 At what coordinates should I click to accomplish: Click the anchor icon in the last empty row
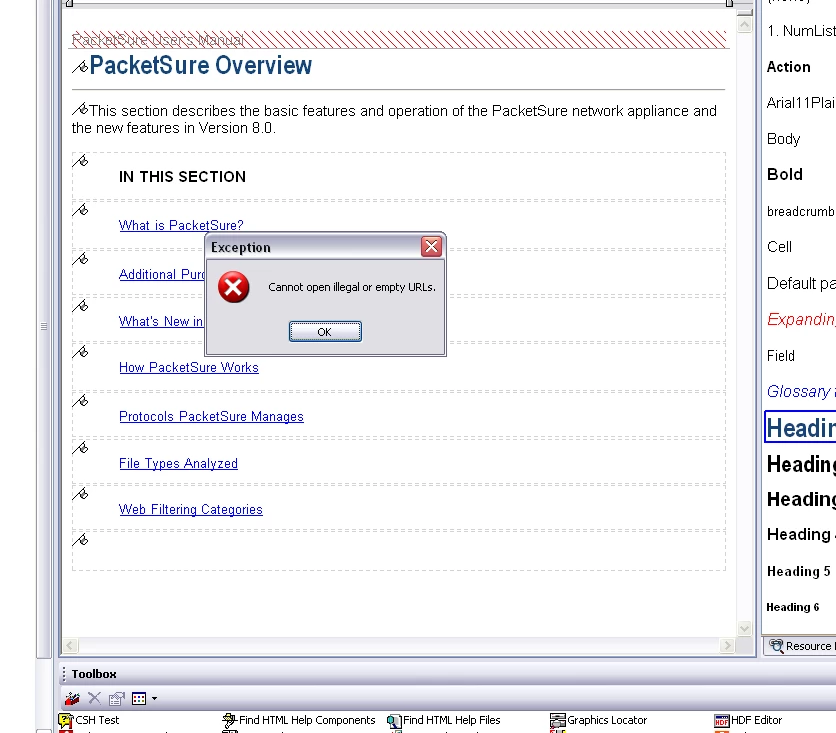coord(80,541)
